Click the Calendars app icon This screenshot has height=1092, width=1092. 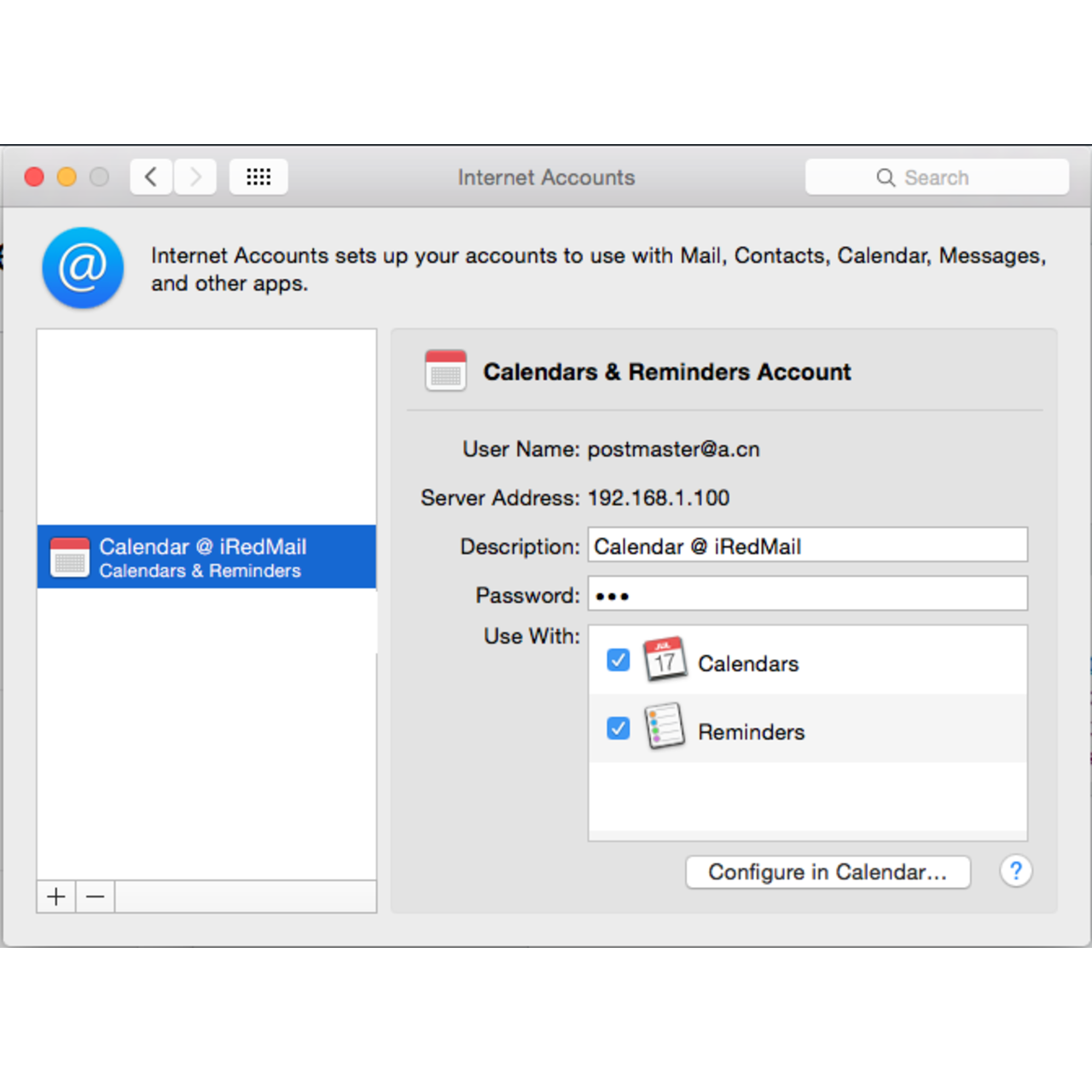(x=665, y=659)
